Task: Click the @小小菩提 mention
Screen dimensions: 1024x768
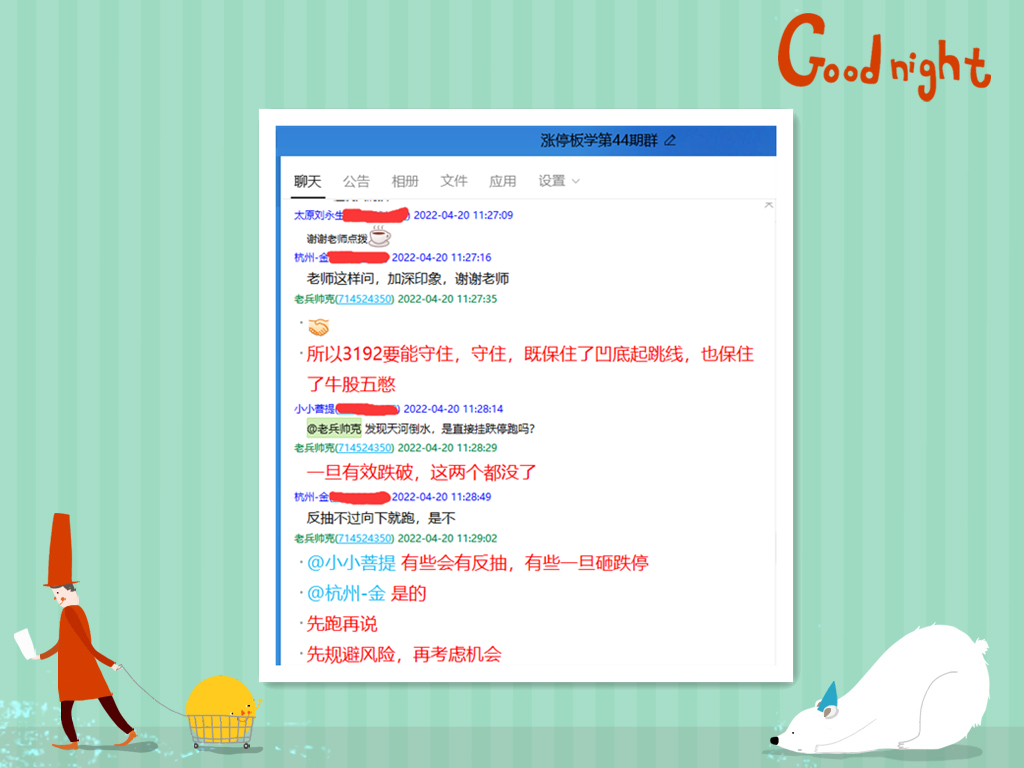Action: coord(351,563)
